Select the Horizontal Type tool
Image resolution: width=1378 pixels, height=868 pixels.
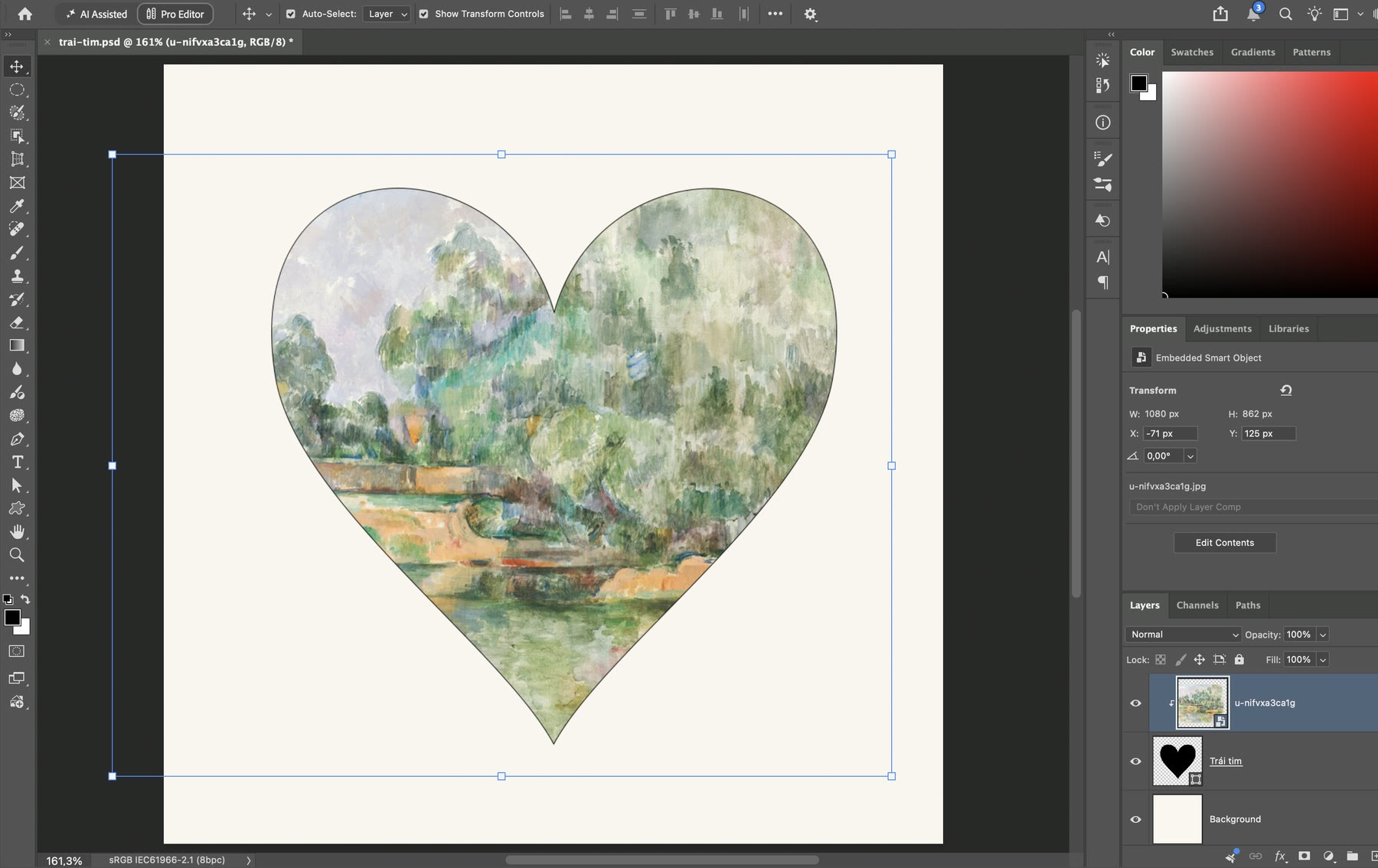click(x=17, y=462)
